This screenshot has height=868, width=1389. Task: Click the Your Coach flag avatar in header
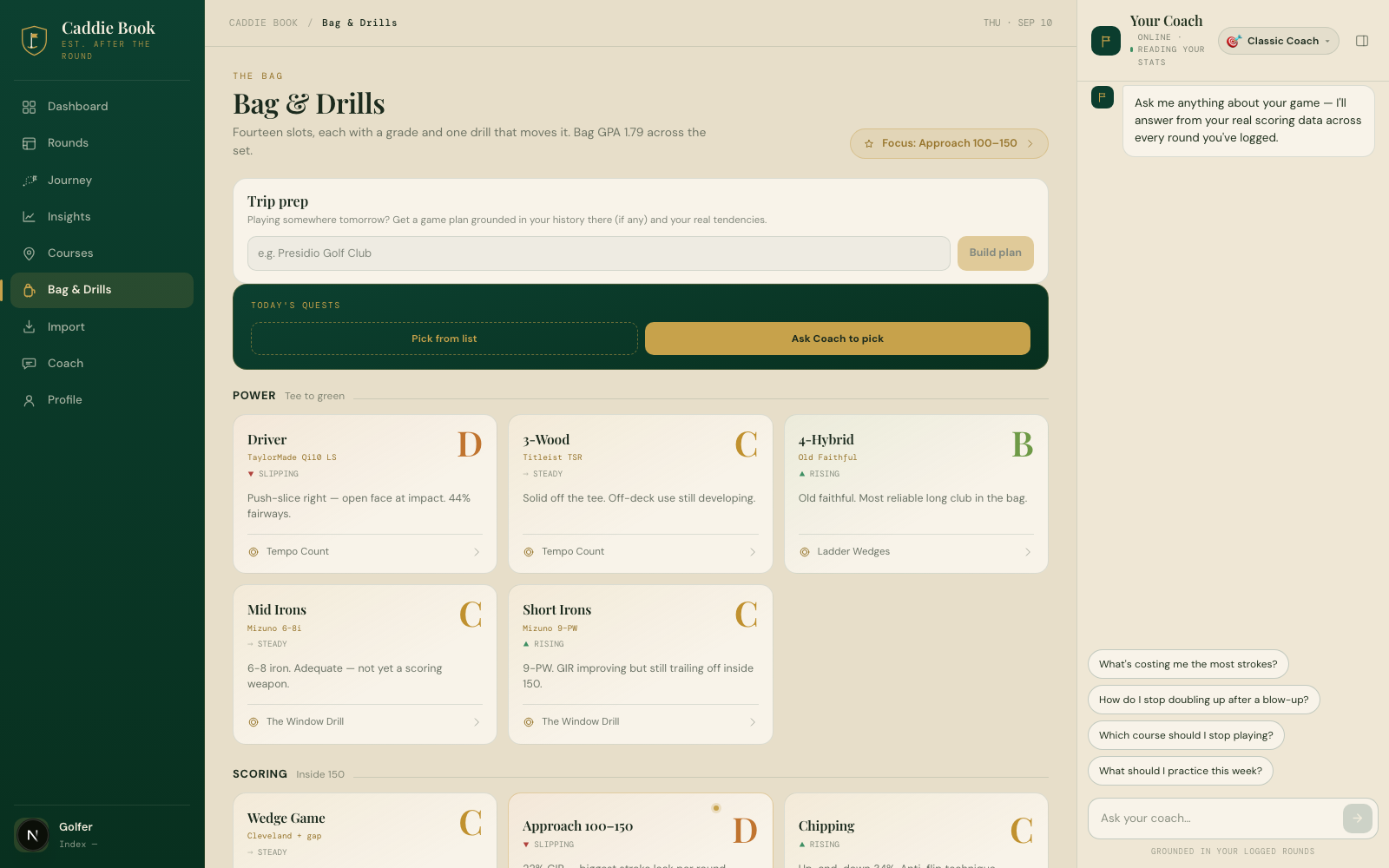pos(1106,41)
